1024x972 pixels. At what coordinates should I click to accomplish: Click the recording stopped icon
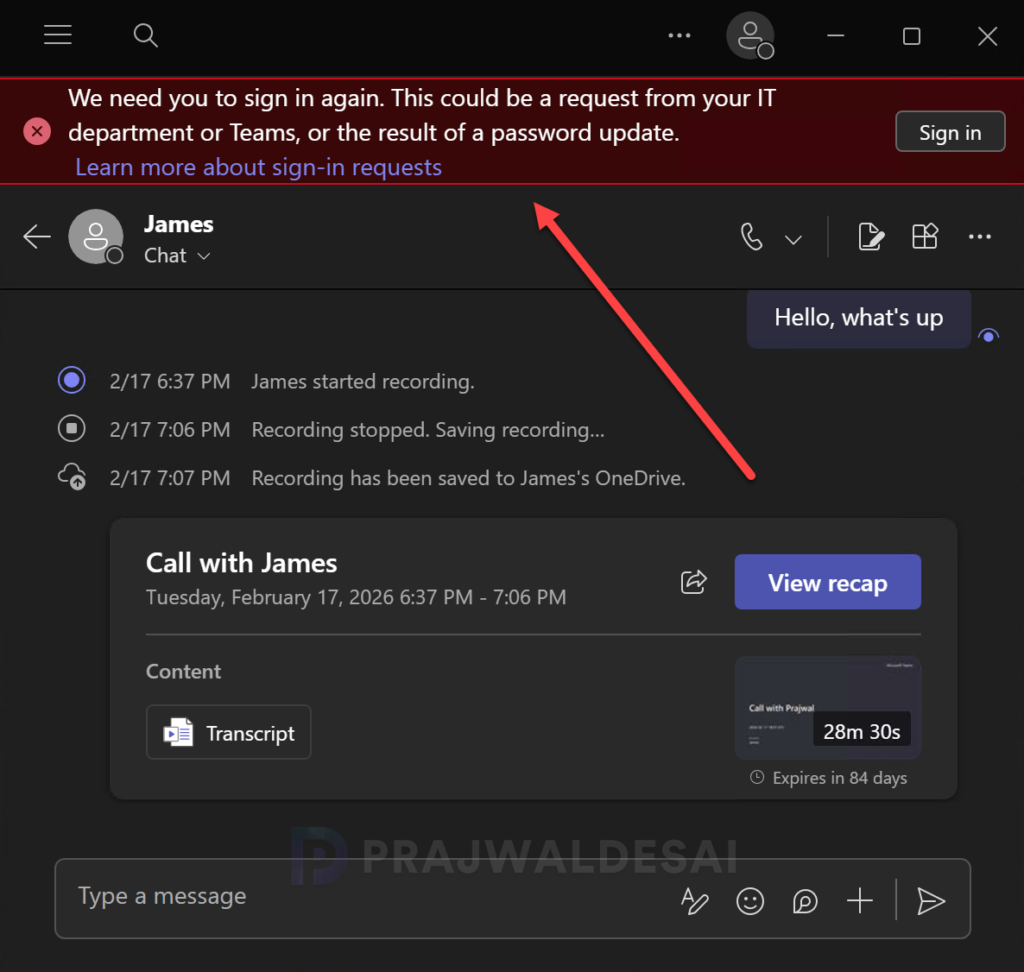[x=72, y=429]
